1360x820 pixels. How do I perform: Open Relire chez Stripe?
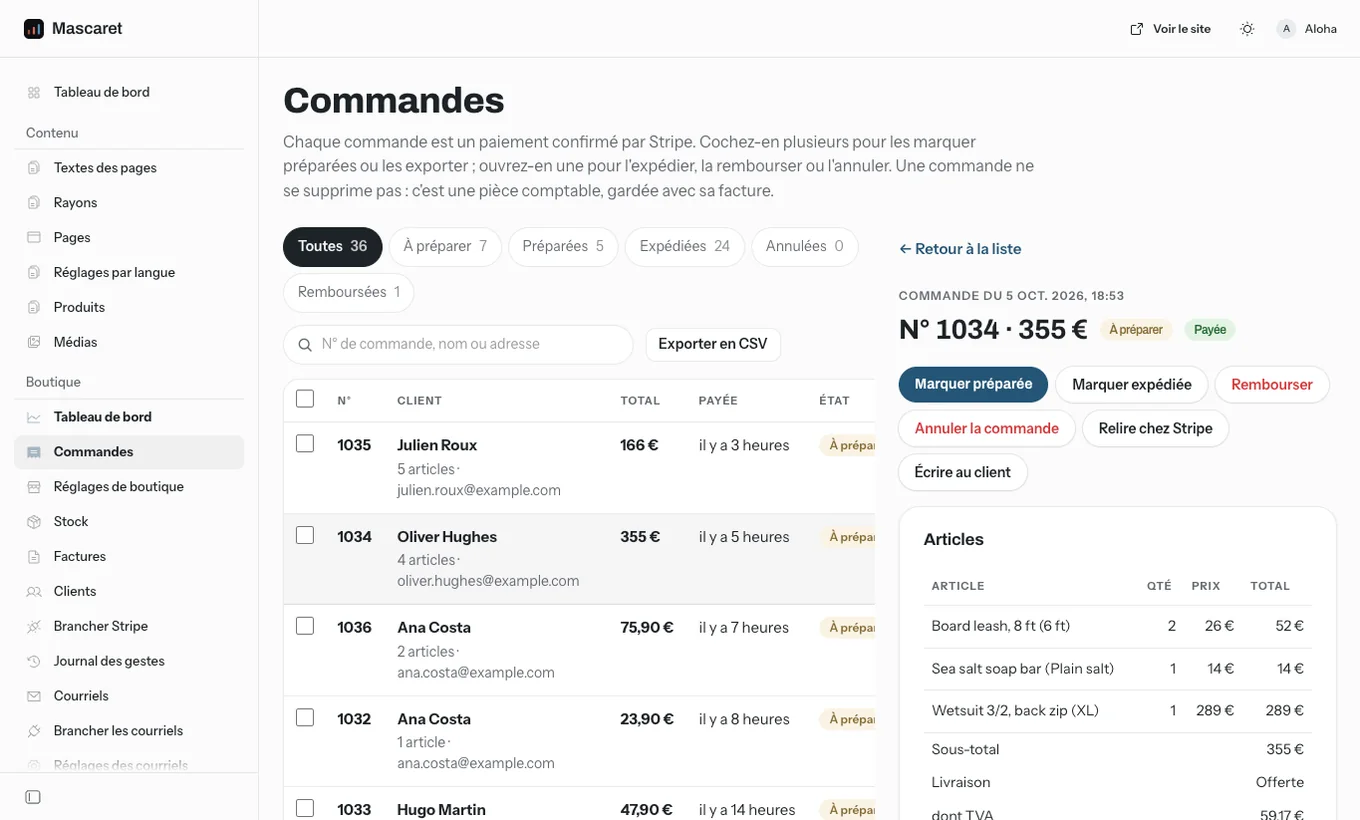point(1155,429)
